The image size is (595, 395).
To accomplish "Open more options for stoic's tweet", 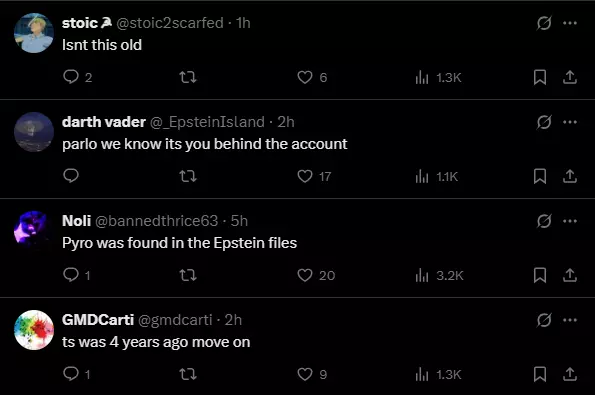I will pyautogui.click(x=570, y=23).
